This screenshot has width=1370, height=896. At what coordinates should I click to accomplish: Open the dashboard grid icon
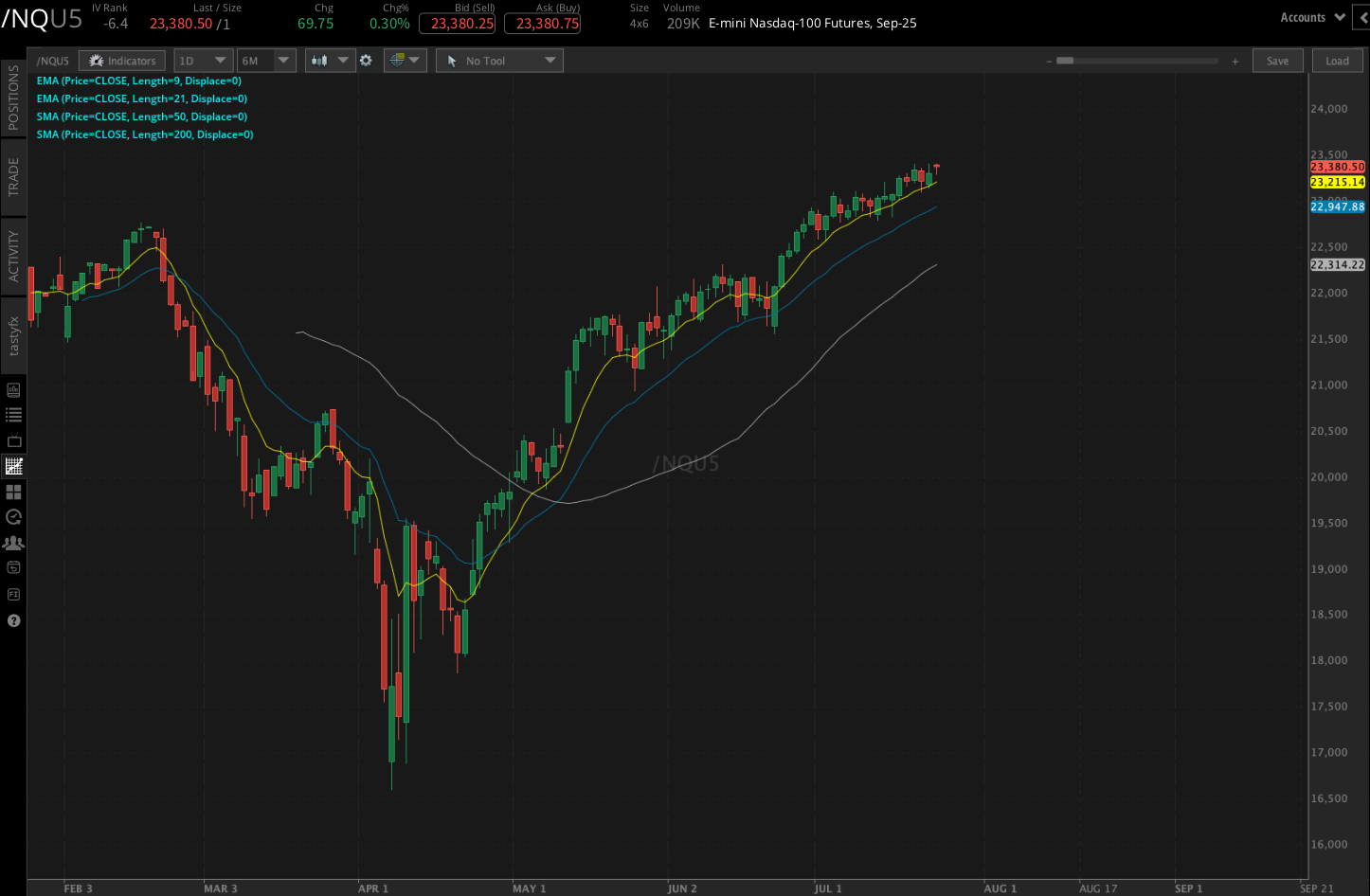tap(13, 492)
